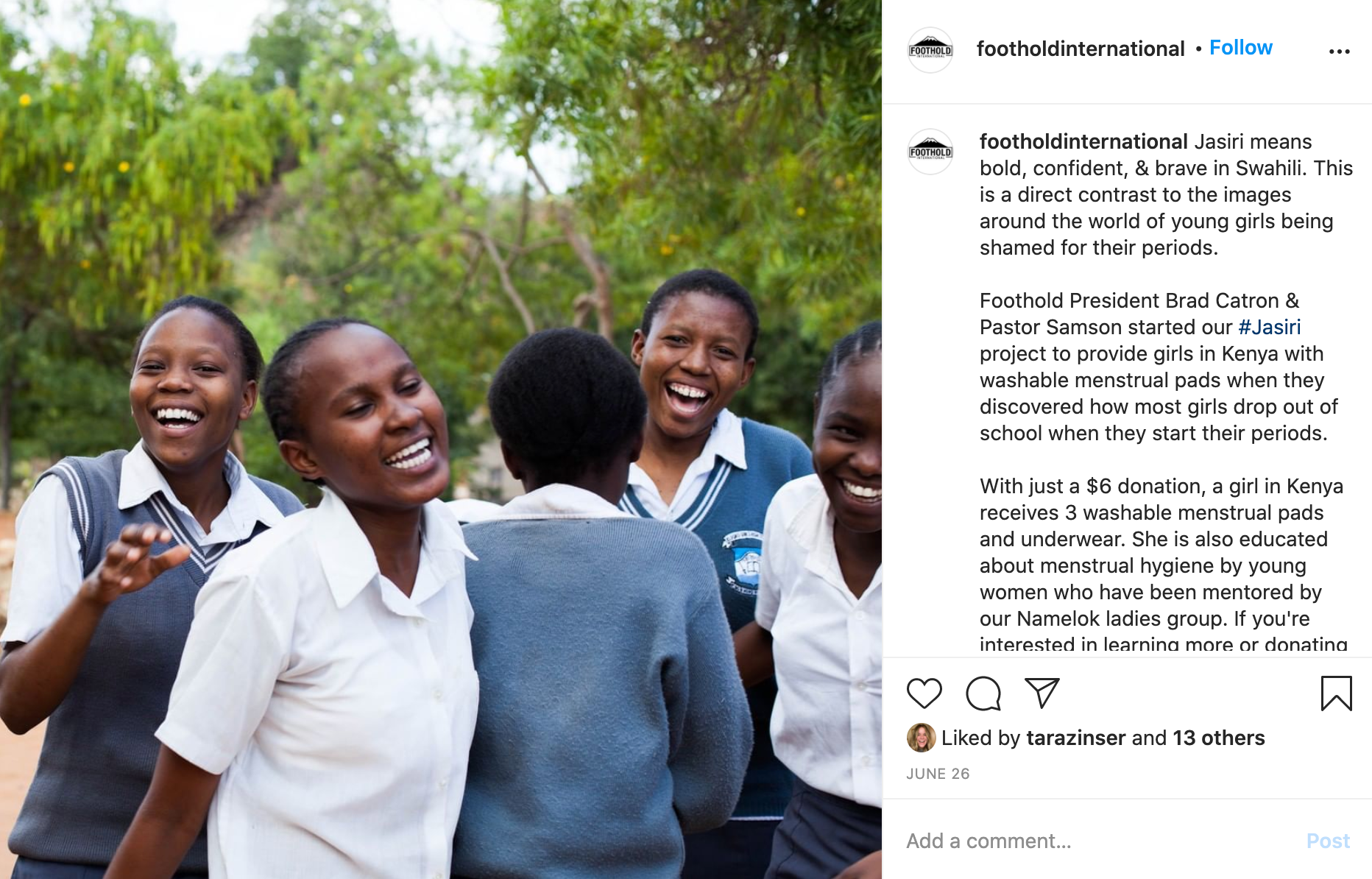
Task: Click the footholdinternational name in the caption
Action: [x=1083, y=141]
